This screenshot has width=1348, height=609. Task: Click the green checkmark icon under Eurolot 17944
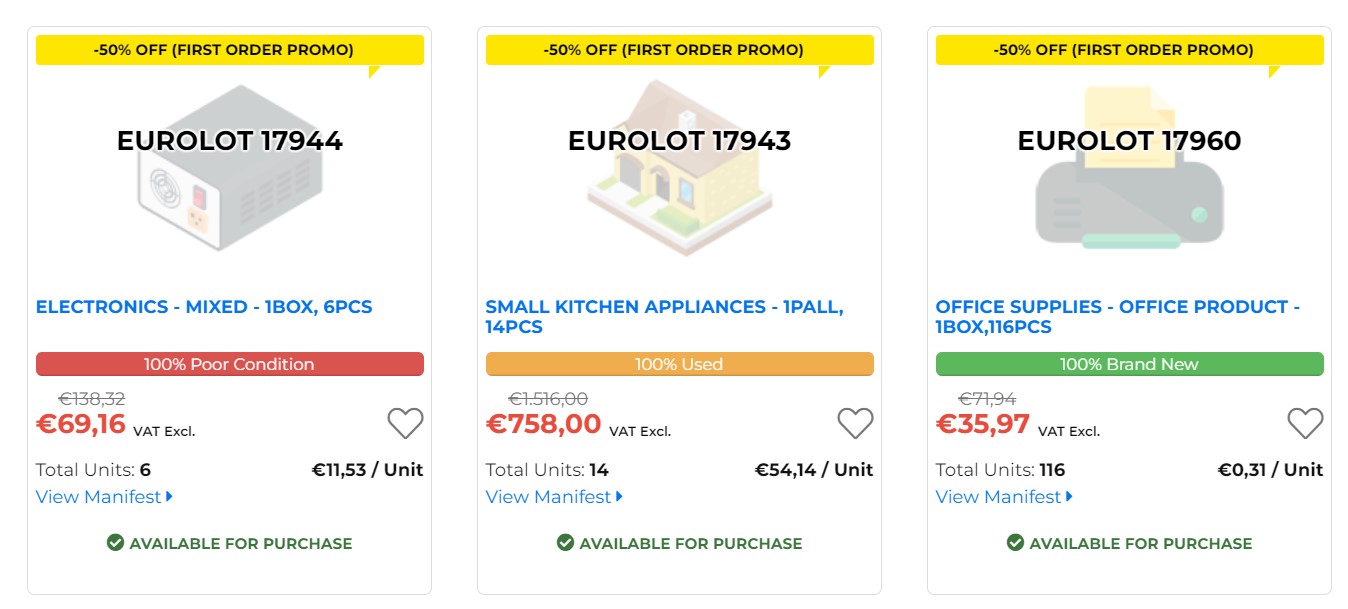pos(115,543)
